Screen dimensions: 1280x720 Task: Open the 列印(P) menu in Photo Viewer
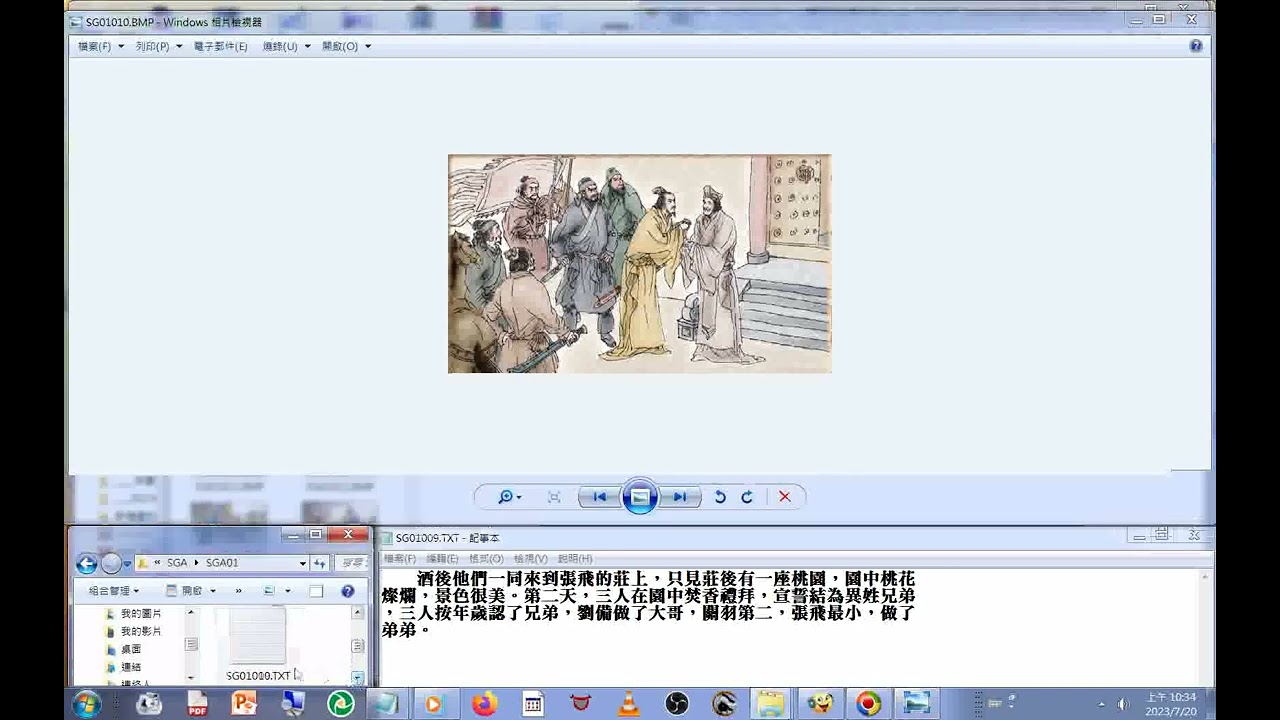(159, 46)
